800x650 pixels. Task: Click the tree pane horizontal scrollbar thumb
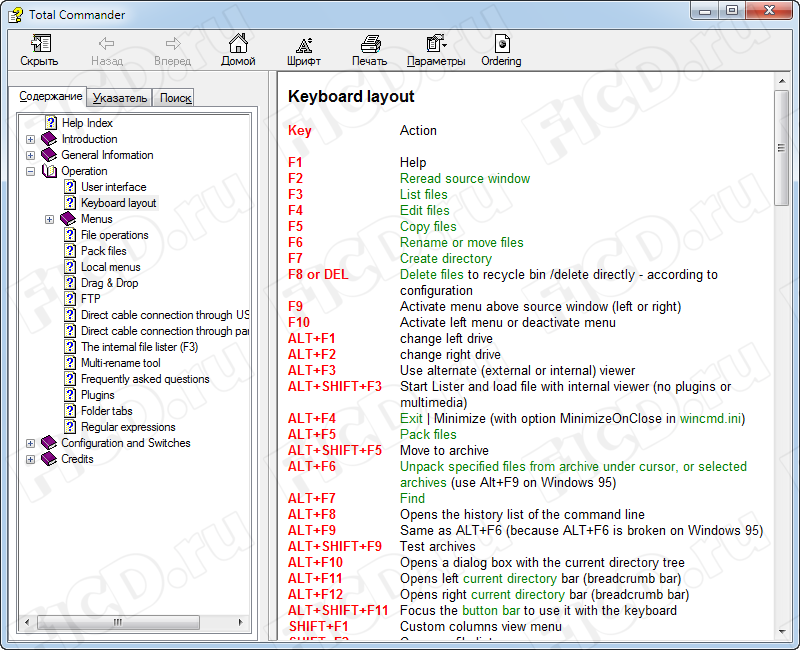[118, 622]
